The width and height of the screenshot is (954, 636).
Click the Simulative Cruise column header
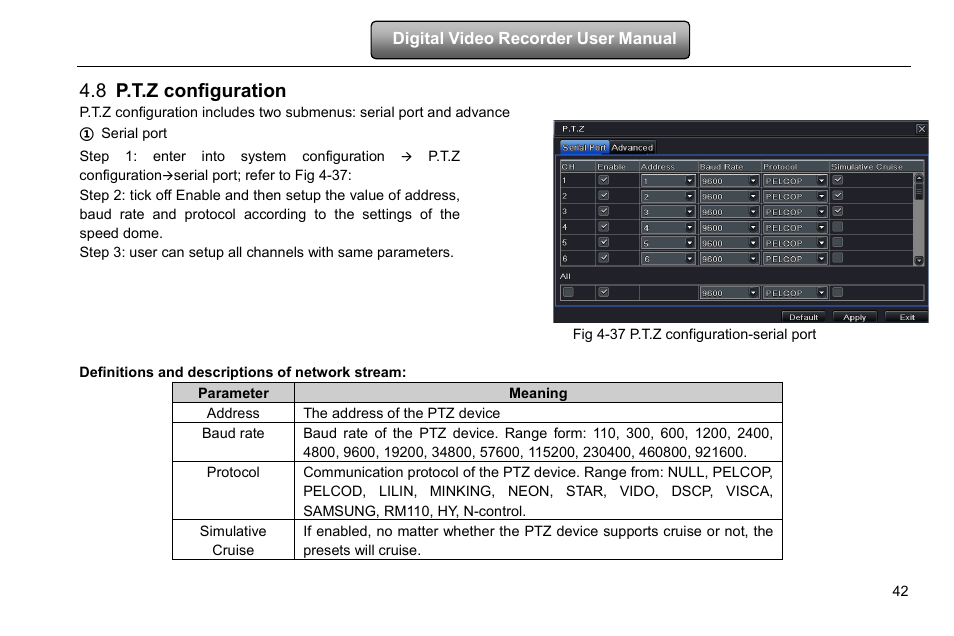tap(867, 166)
